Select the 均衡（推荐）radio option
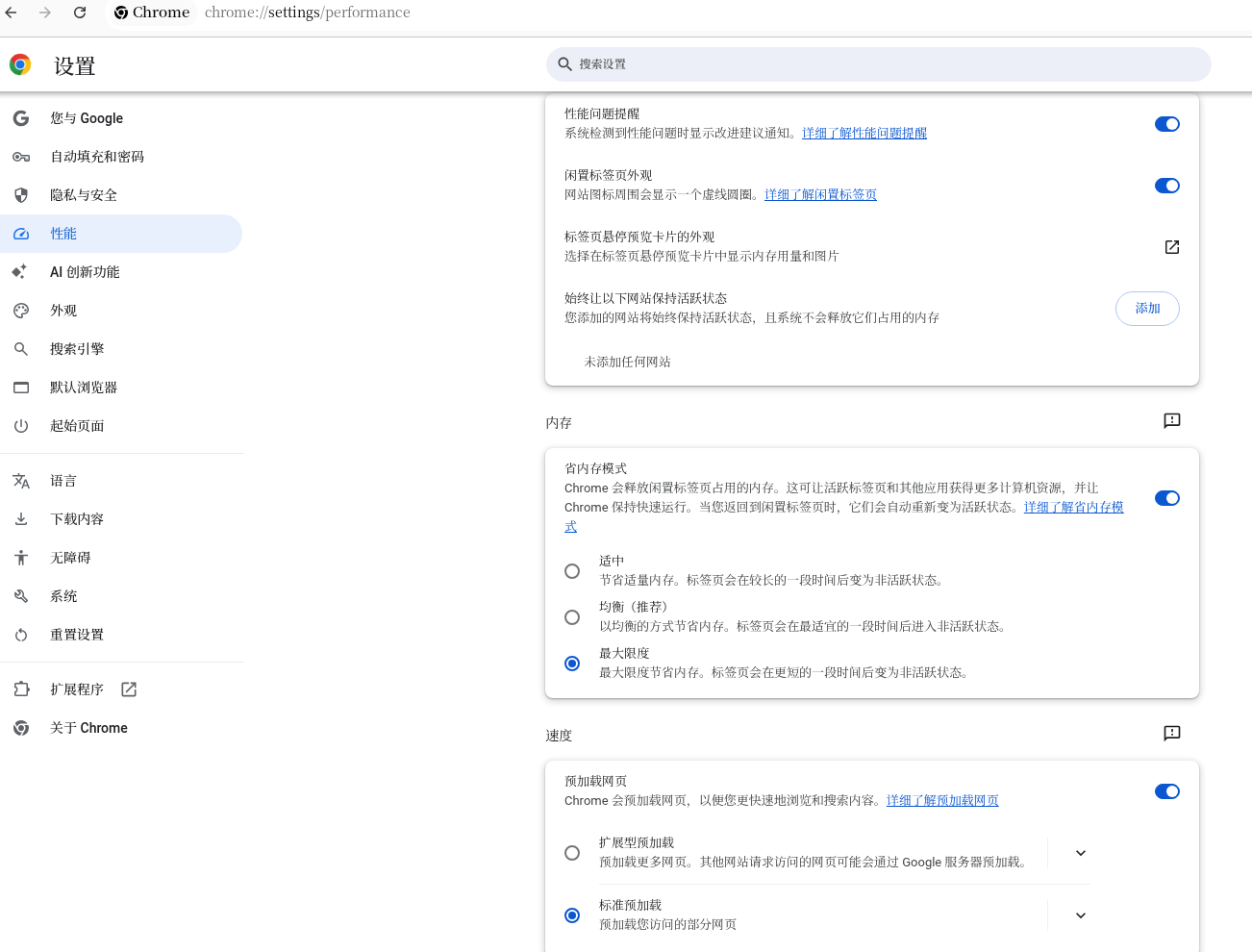This screenshot has height=952, width=1252. click(572, 617)
